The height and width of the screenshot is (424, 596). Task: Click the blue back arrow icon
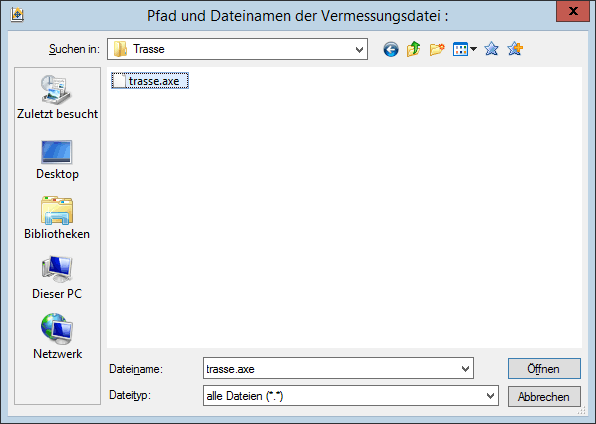(x=391, y=49)
